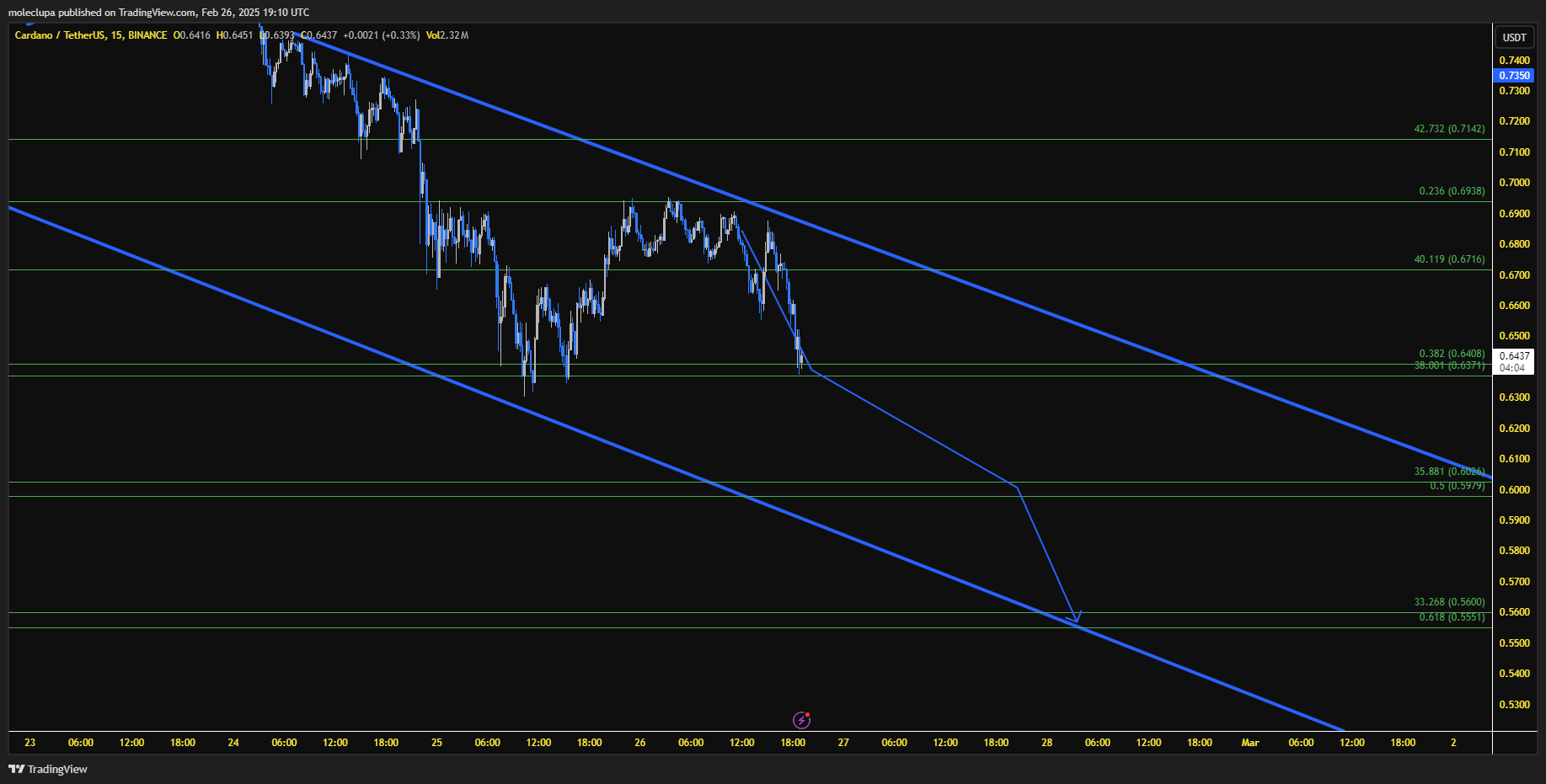Click the date label 26 on time axis
This screenshot has height=784, width=1546.
[640, 743]
